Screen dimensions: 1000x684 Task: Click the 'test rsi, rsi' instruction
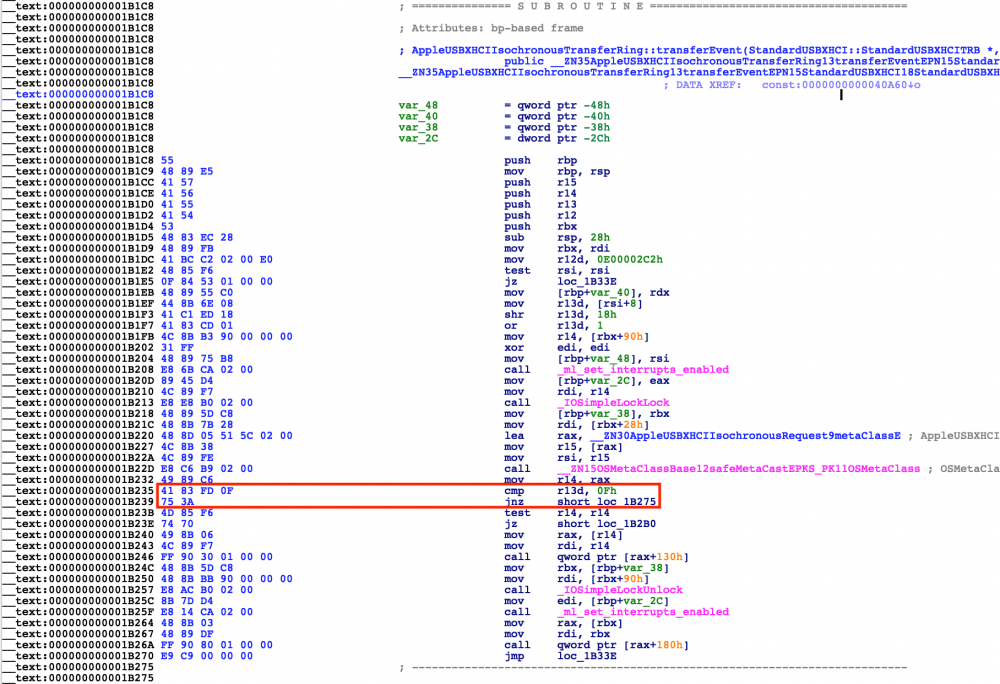(x=556, y=270)
